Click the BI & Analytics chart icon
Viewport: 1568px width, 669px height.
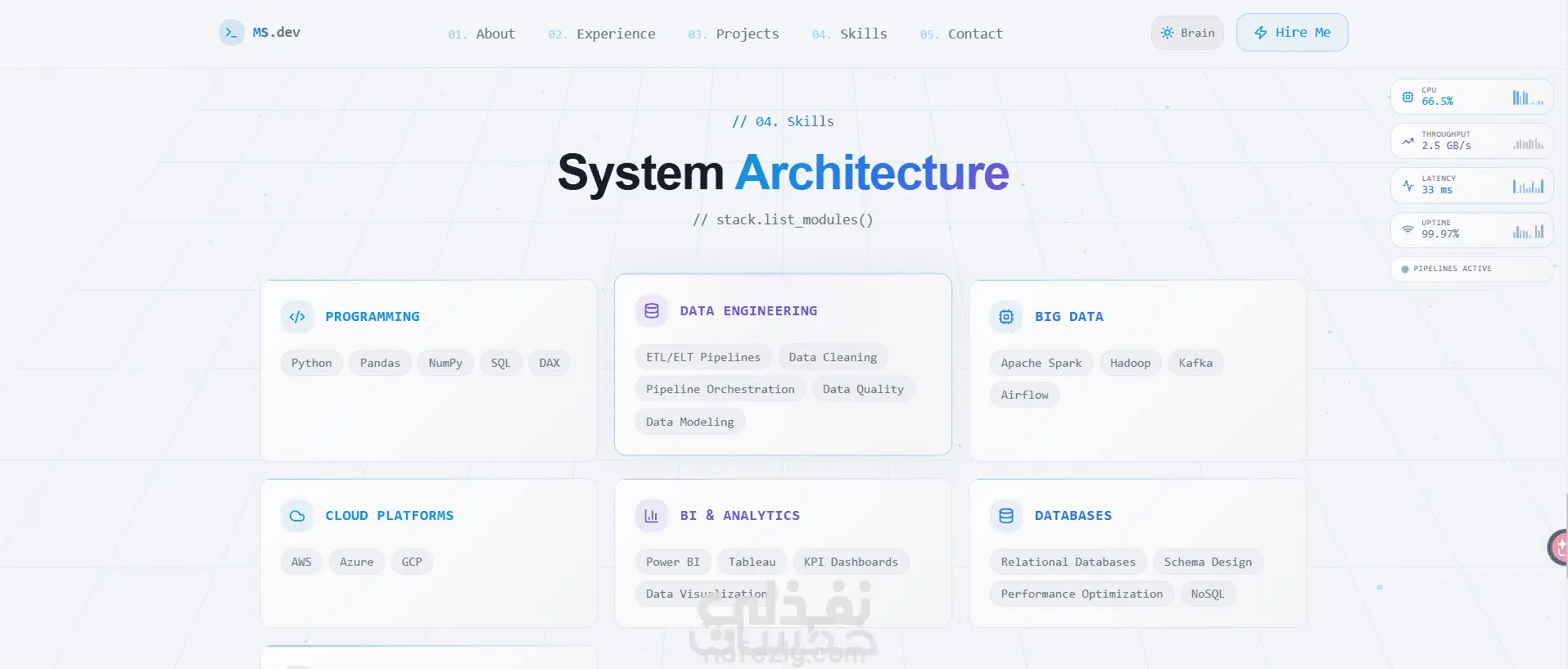(652, 516)
